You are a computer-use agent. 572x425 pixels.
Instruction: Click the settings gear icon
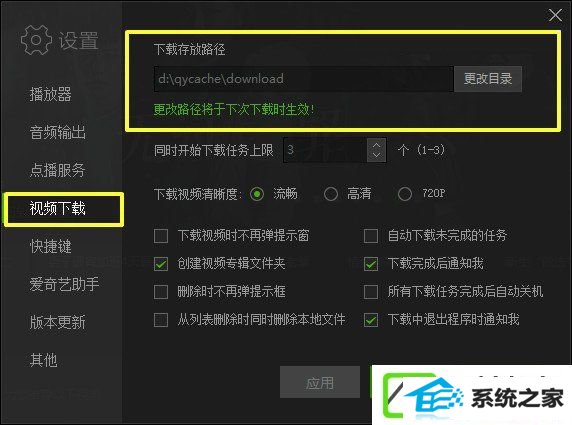pos(36,40)
